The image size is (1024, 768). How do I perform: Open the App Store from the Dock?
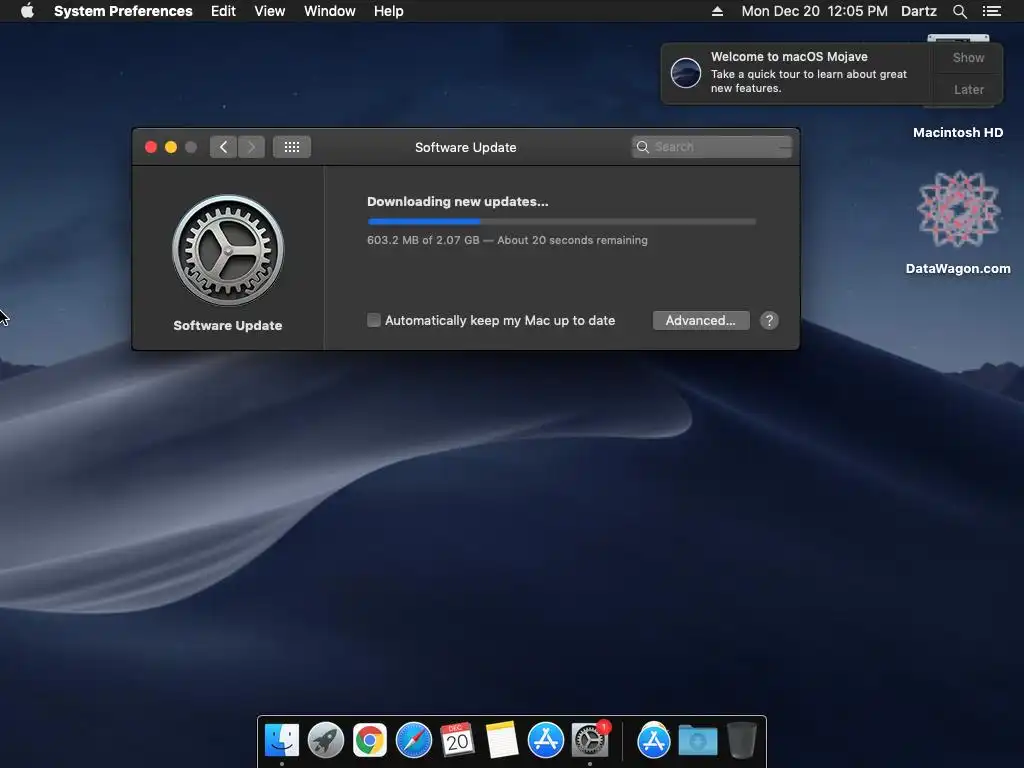545,741
